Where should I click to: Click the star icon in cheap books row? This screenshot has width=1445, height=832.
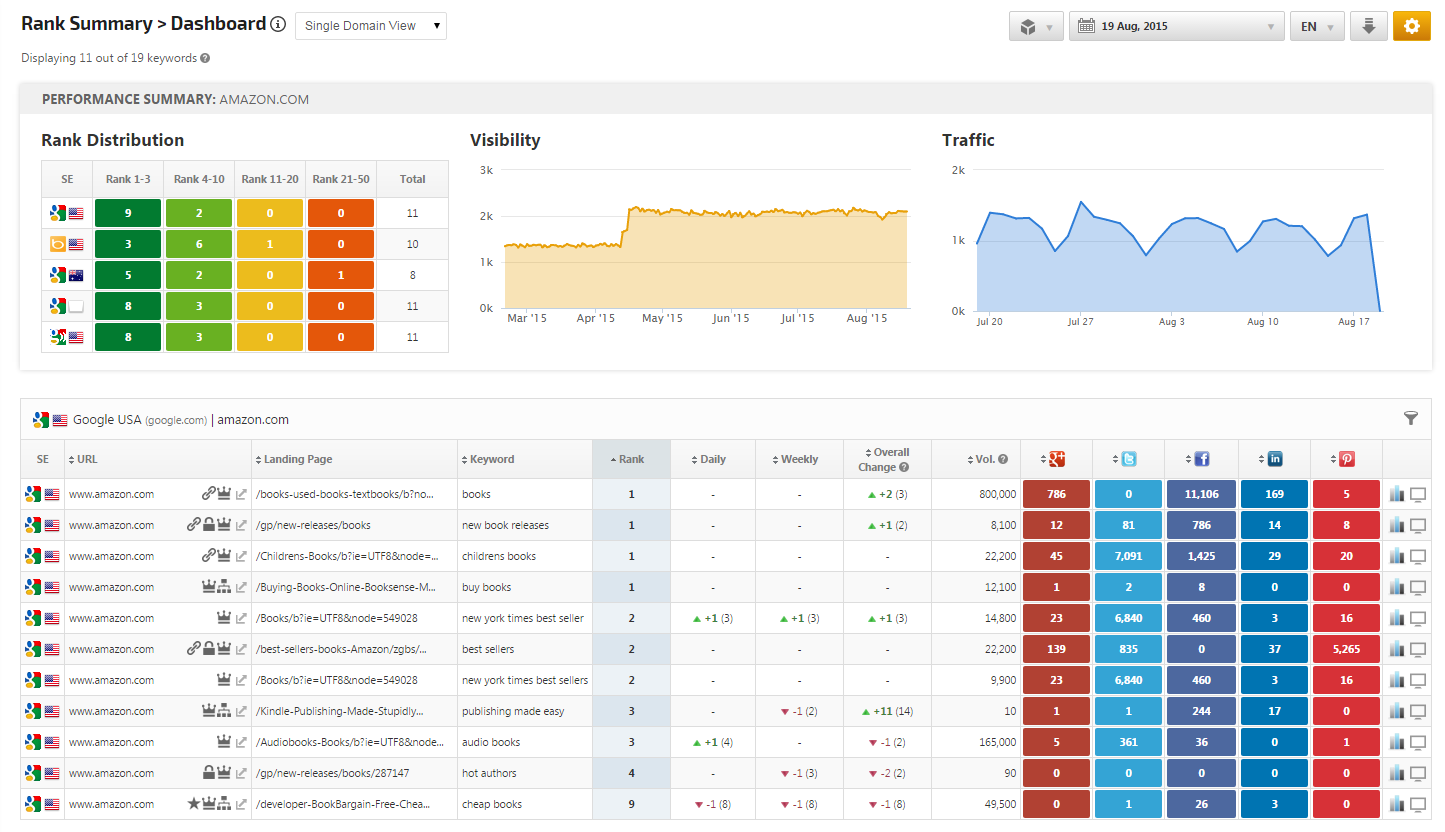point(193,803)
